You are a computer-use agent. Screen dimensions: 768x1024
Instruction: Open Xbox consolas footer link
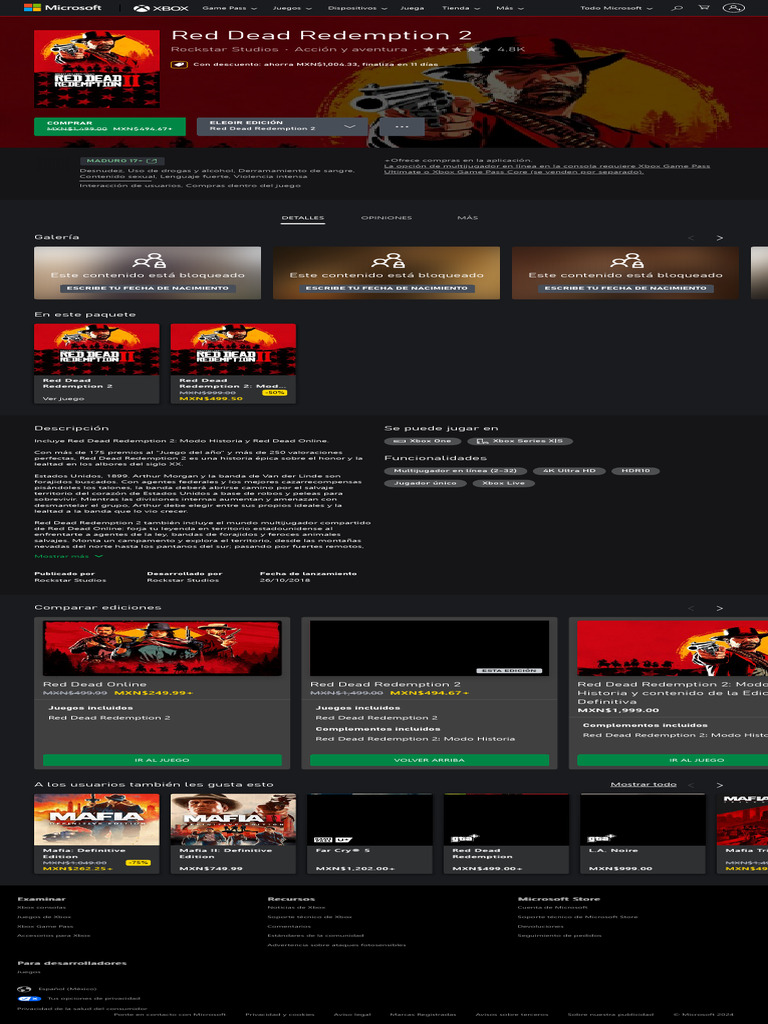point(42,908)
